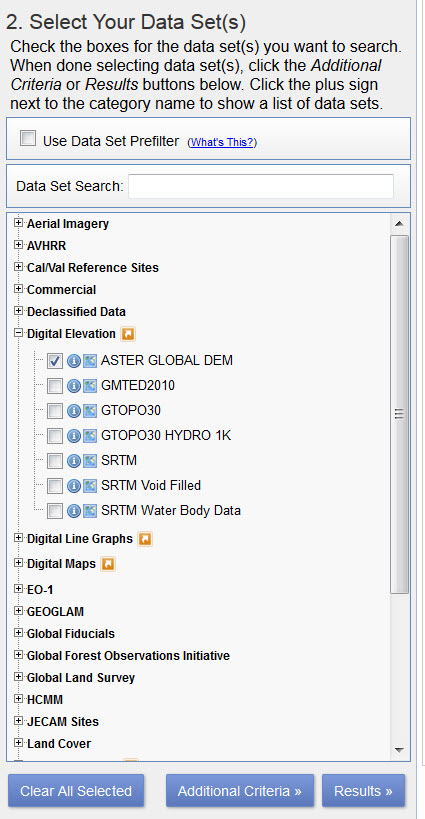Expand the Global Land Survey category
This screenshot has height=819, width=425.
19,676
